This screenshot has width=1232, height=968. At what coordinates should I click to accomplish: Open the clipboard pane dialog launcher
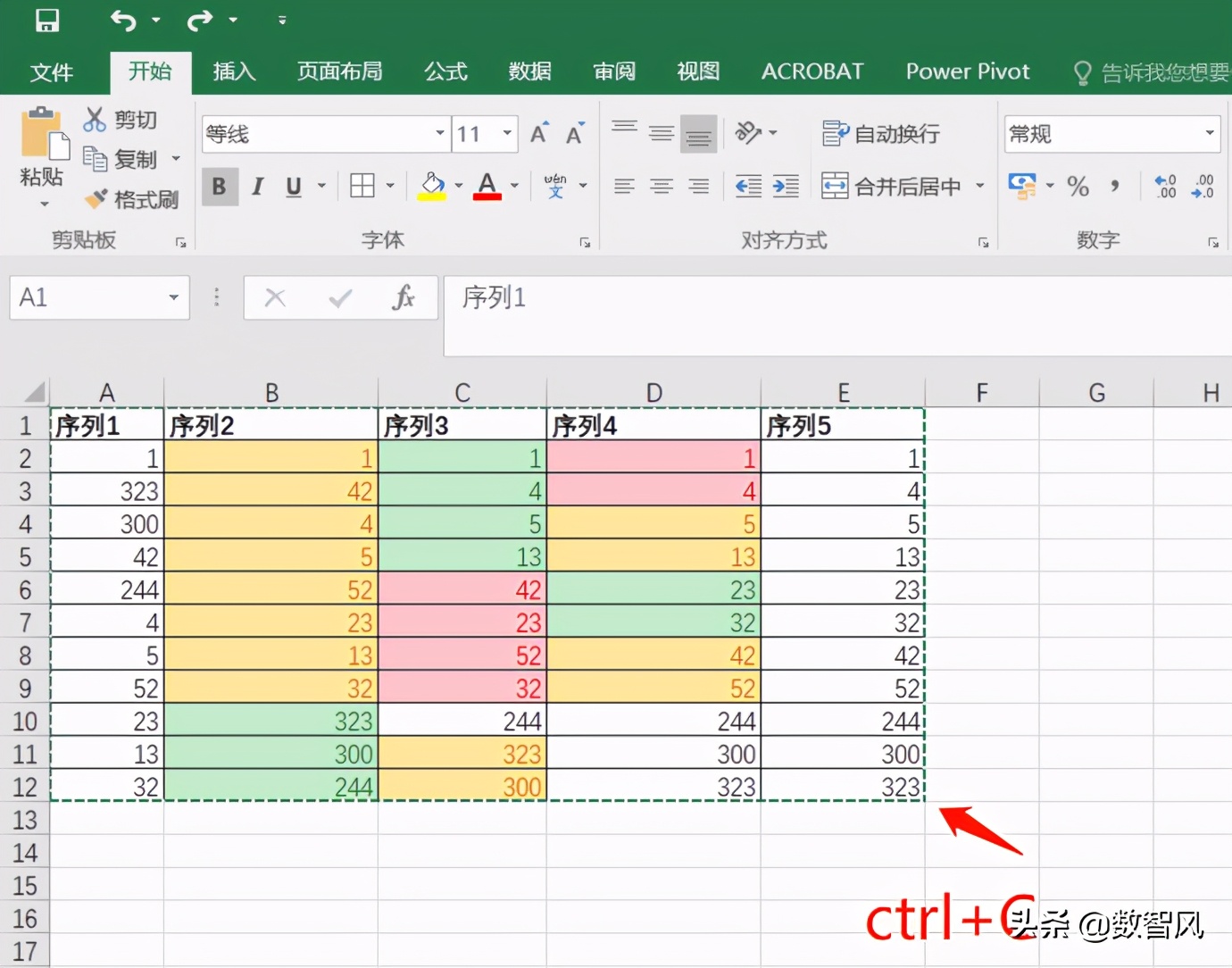point(181,242)
